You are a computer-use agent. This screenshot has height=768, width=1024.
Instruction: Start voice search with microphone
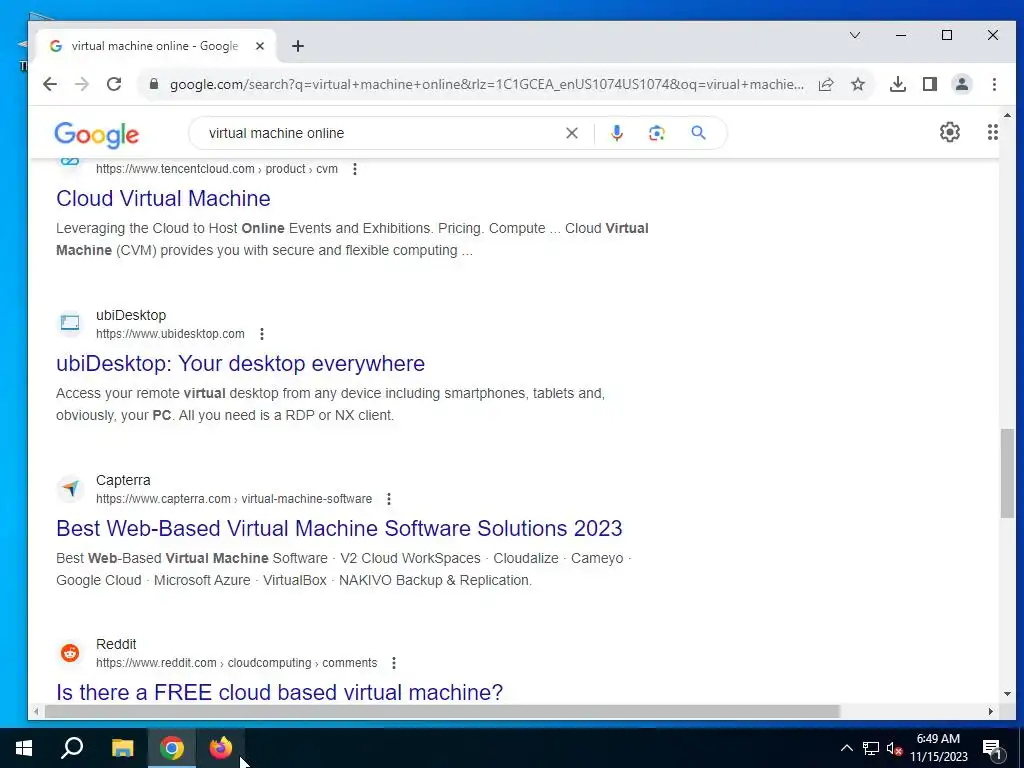coord(616,133)
